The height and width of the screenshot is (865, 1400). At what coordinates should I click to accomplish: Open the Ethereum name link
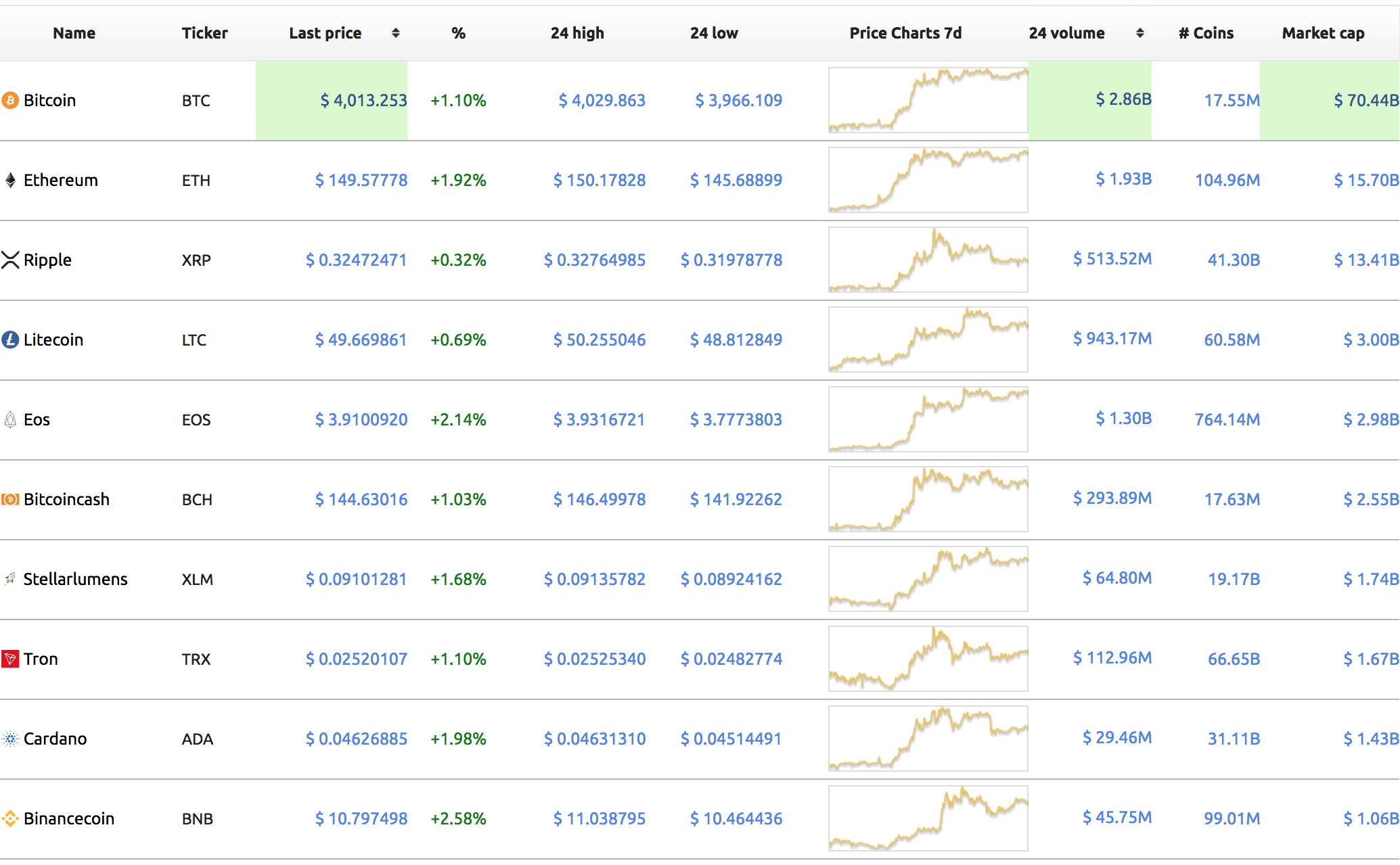click(x=61, y=181)
